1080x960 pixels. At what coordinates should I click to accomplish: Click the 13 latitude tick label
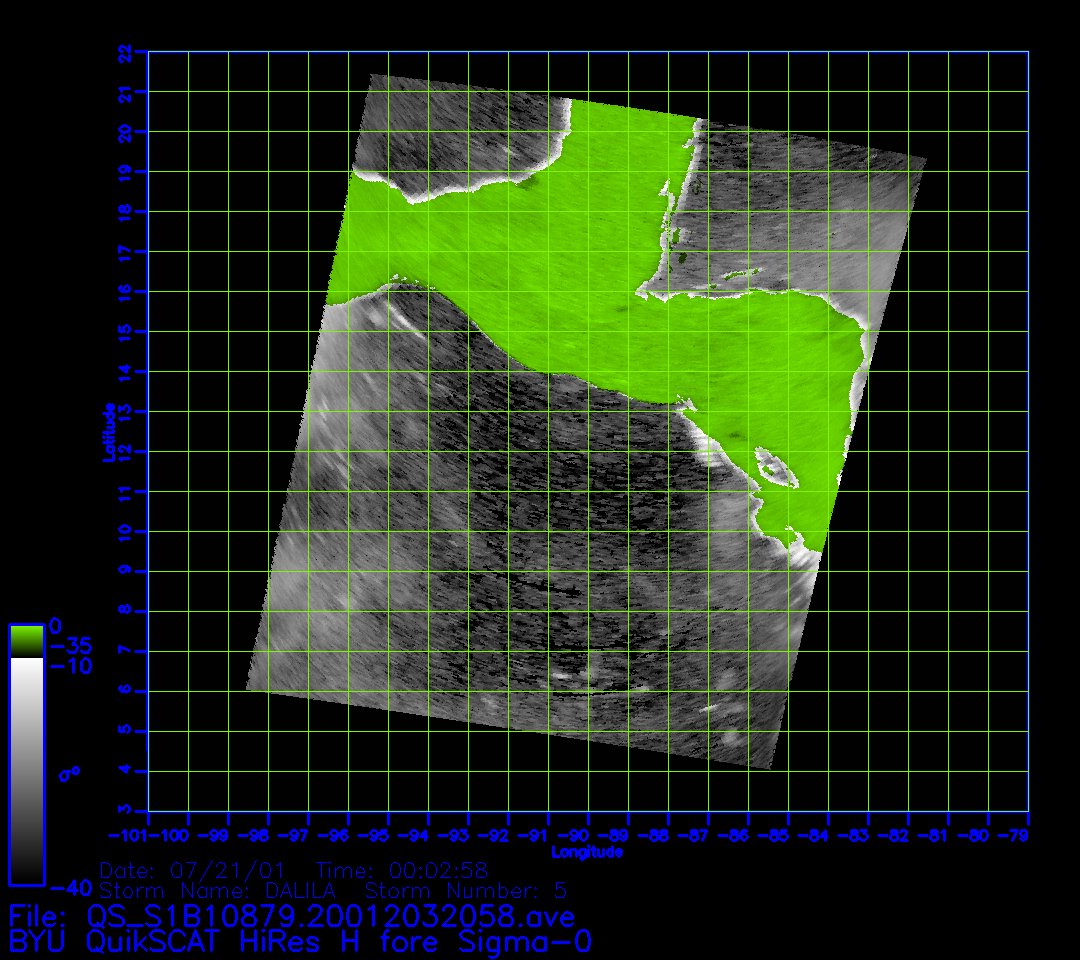click(124, 411)
